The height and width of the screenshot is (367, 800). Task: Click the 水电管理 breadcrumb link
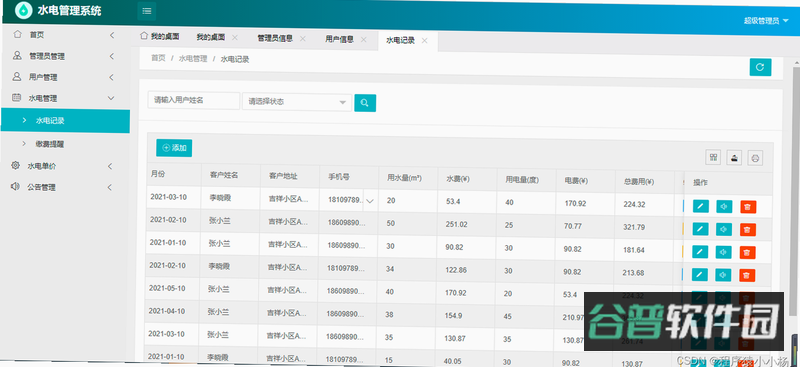pos(193,59)
